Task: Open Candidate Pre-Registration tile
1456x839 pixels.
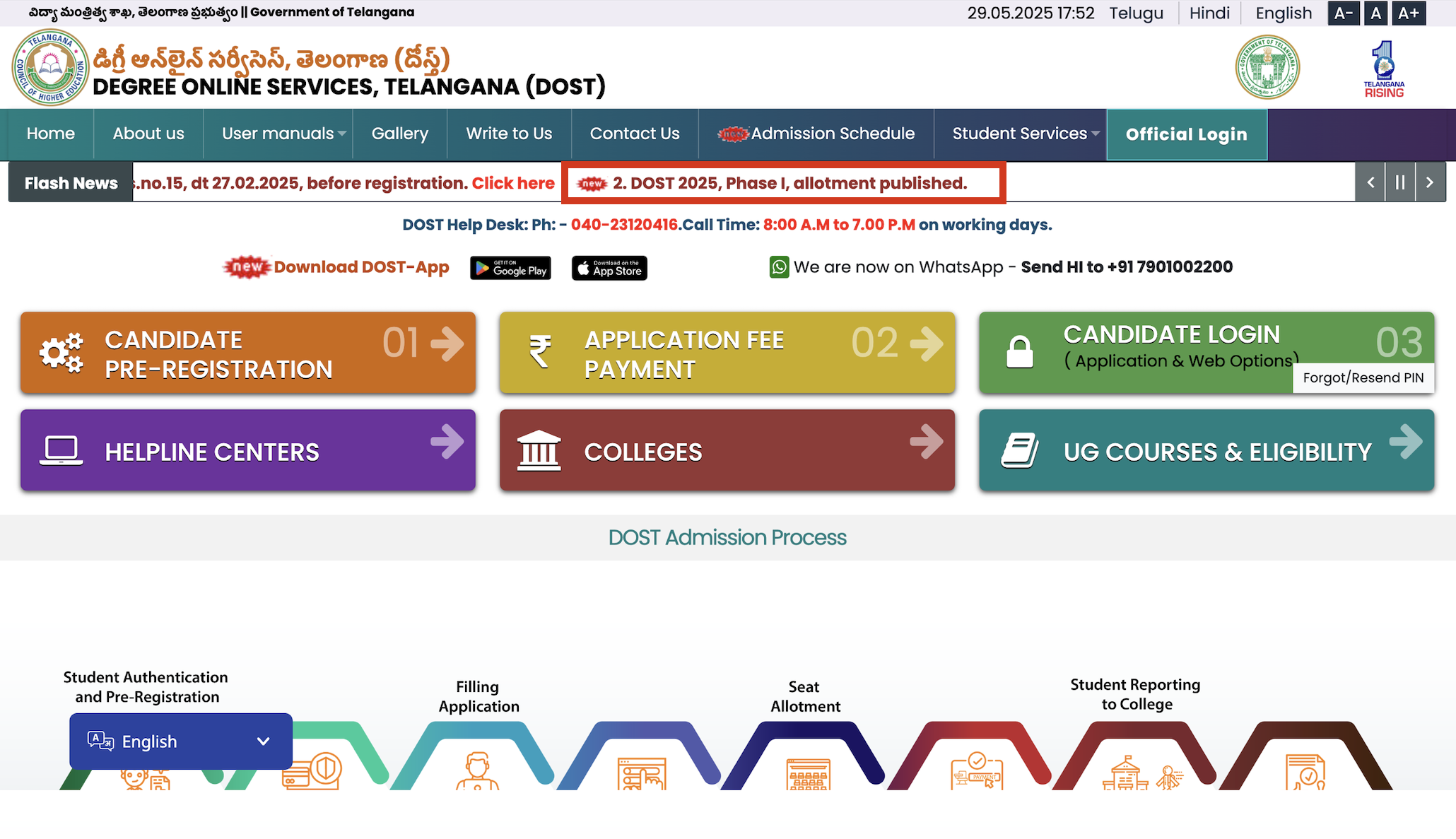Action: (x=247, y=353)
